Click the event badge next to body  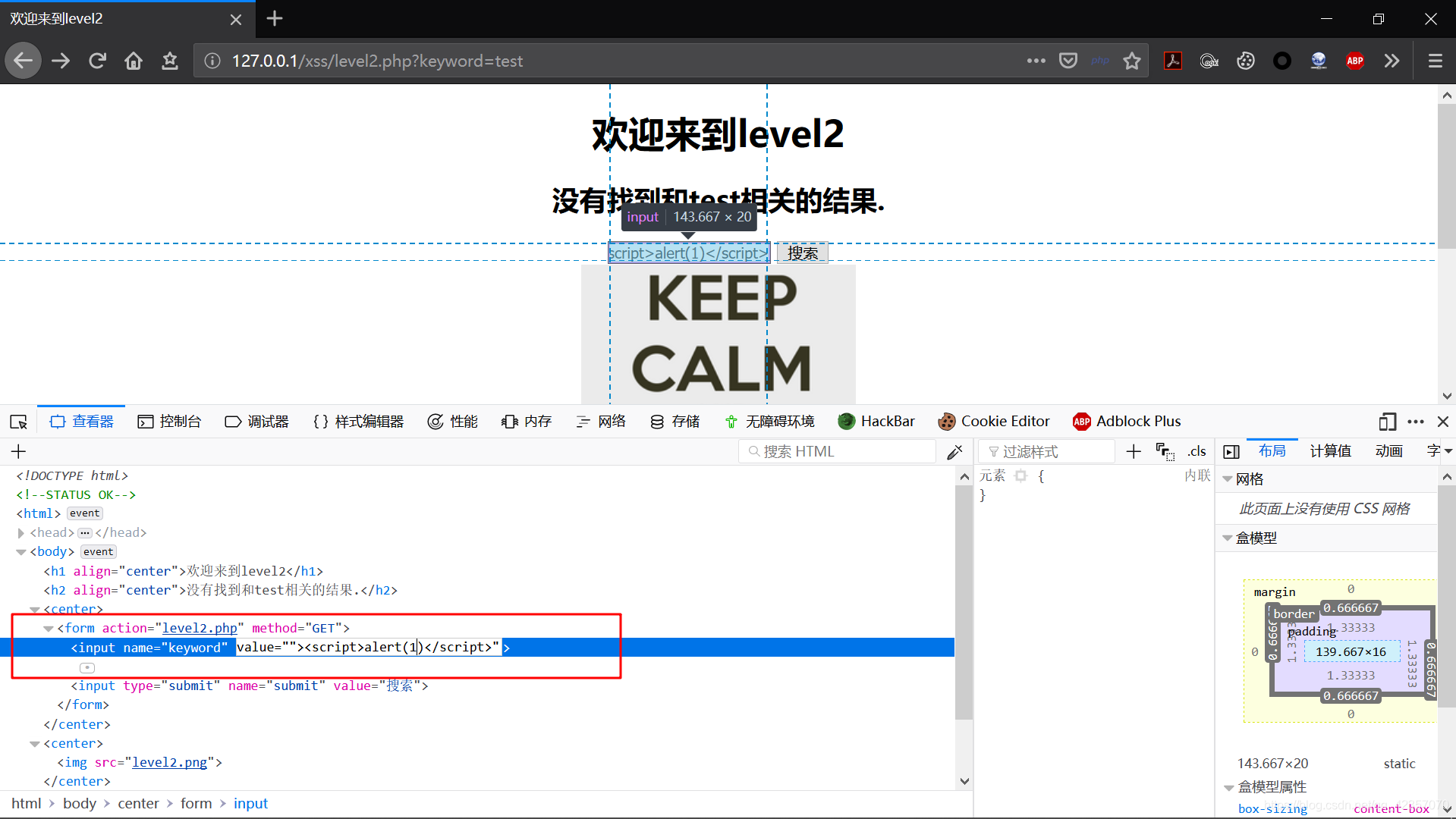point(99,552)
